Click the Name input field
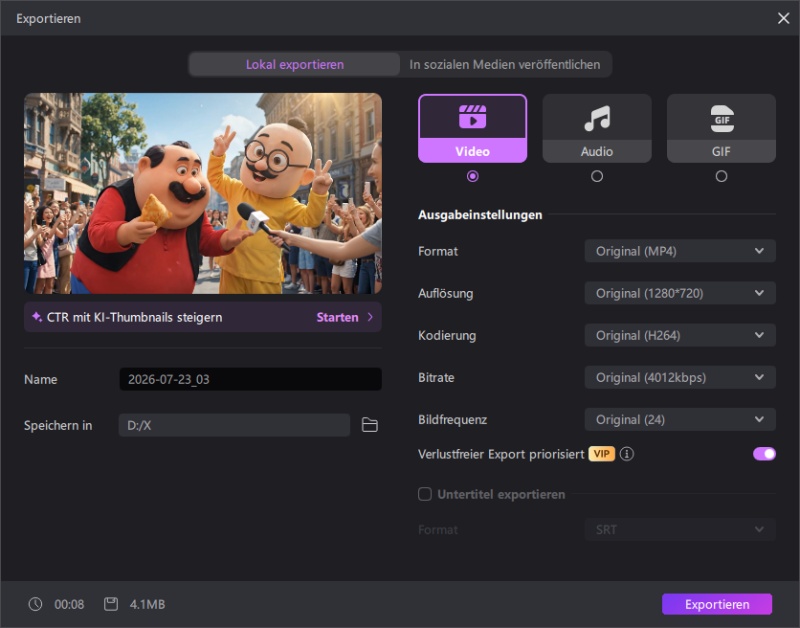This screenshot has width=800, height=628. (x=251, y=379)
